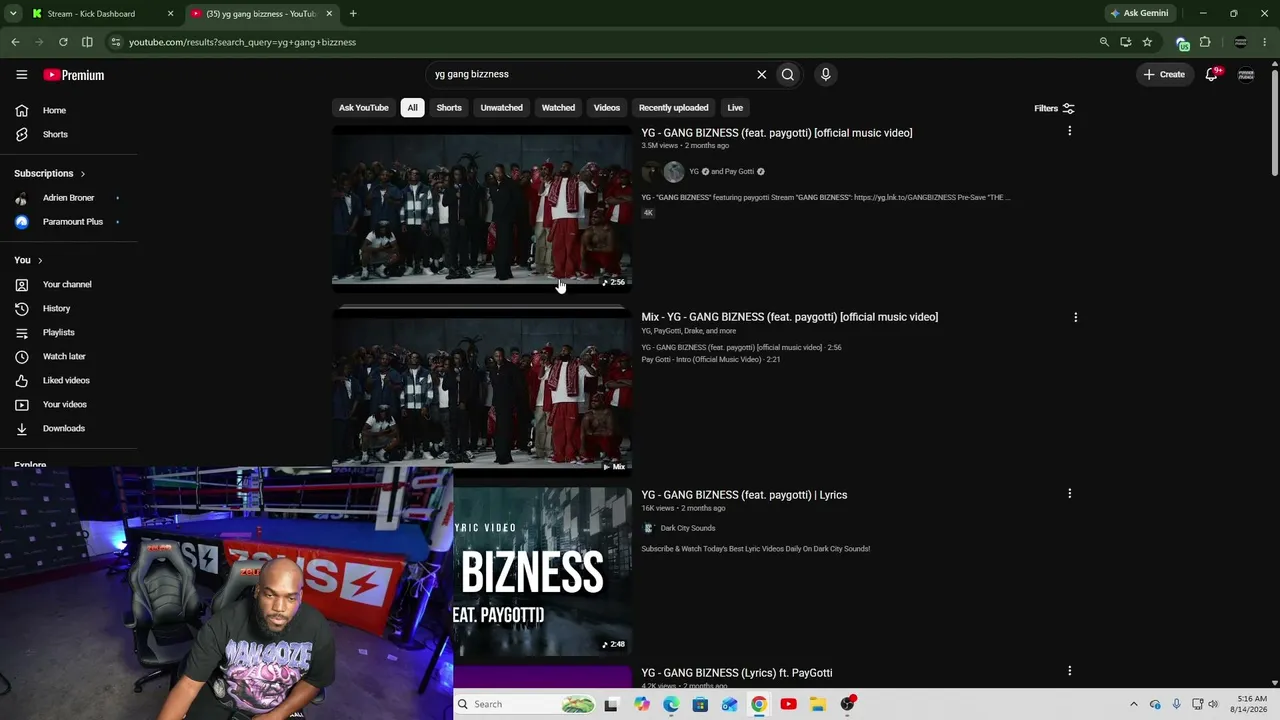Open the YouTube app on the taskbar

(x=788, y=704)
